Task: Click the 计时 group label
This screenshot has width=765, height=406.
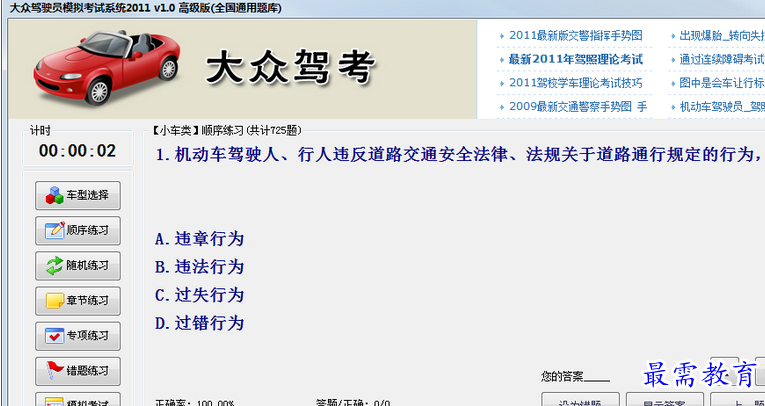Action: point(40,131)
